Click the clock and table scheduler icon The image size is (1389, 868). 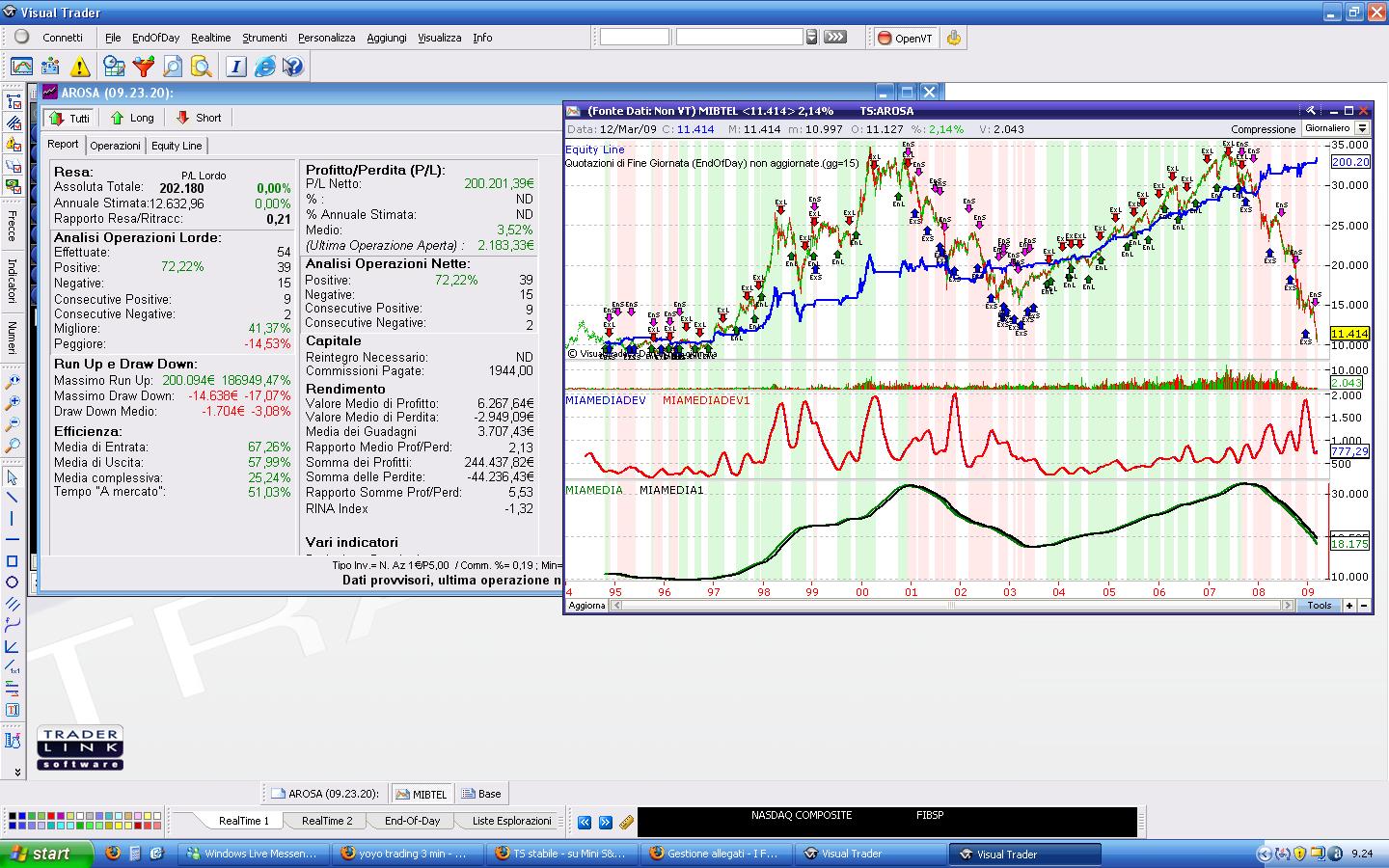click(114, 67)
